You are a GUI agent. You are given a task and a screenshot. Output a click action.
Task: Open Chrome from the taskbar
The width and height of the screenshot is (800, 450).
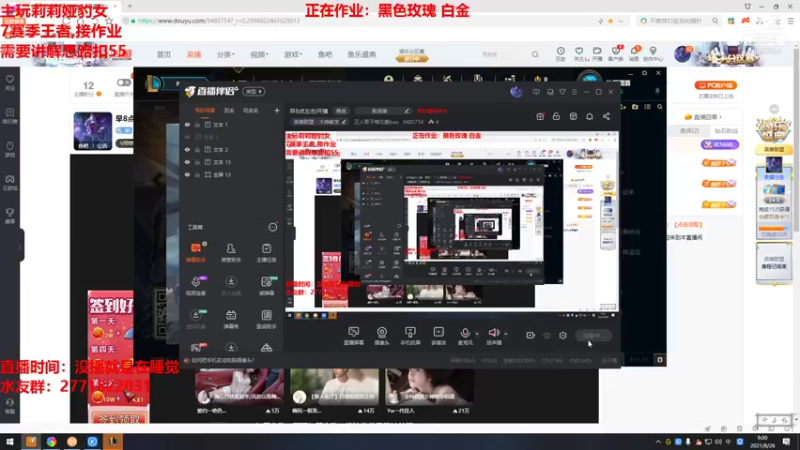pyautogui.click(x=52, y=441)
